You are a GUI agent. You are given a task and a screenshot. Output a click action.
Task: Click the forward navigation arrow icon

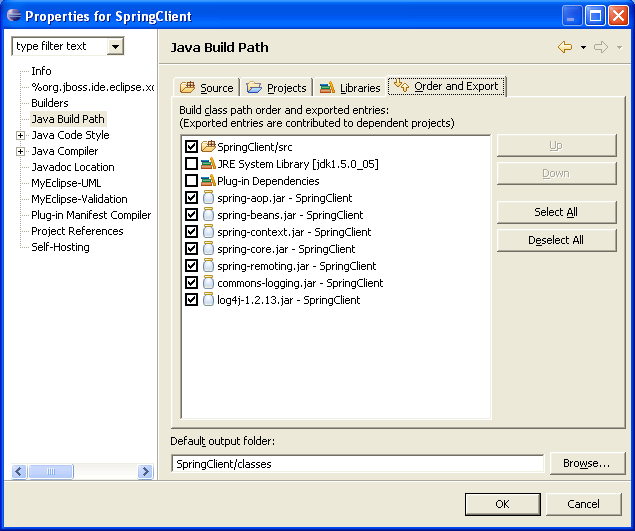coord(601,47)
